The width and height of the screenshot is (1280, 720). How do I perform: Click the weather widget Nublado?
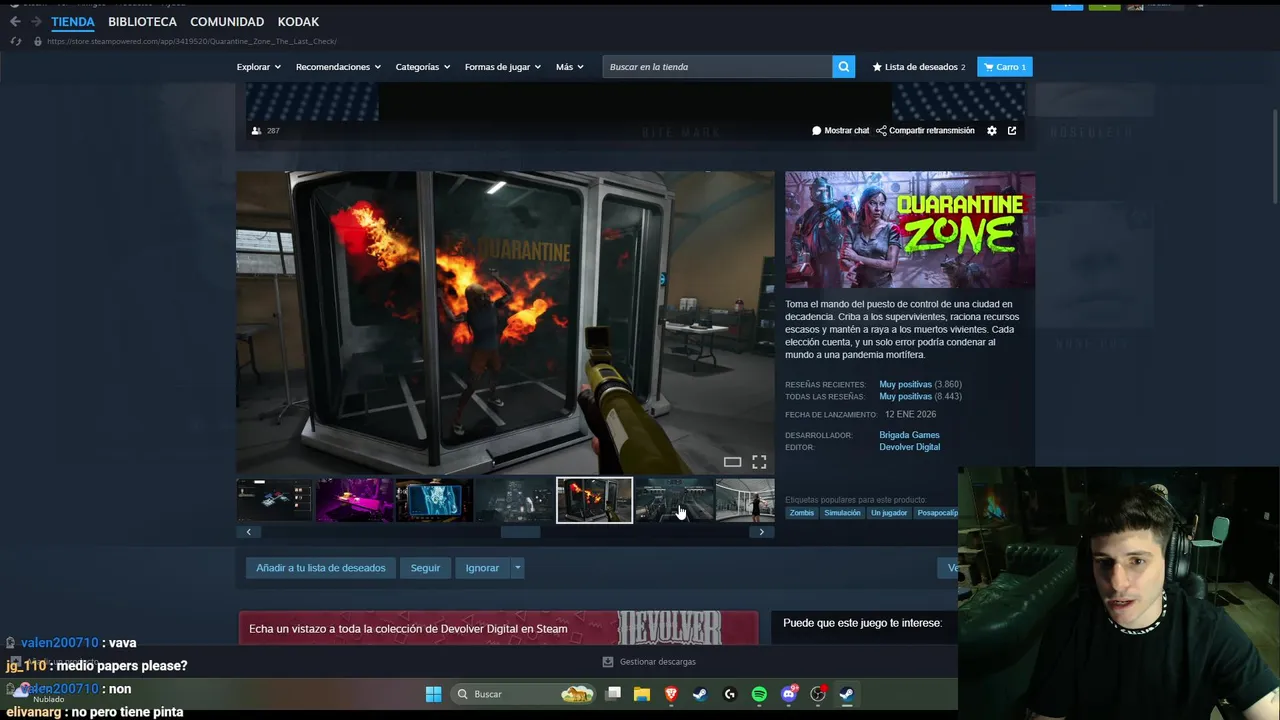tap(38, 694)
